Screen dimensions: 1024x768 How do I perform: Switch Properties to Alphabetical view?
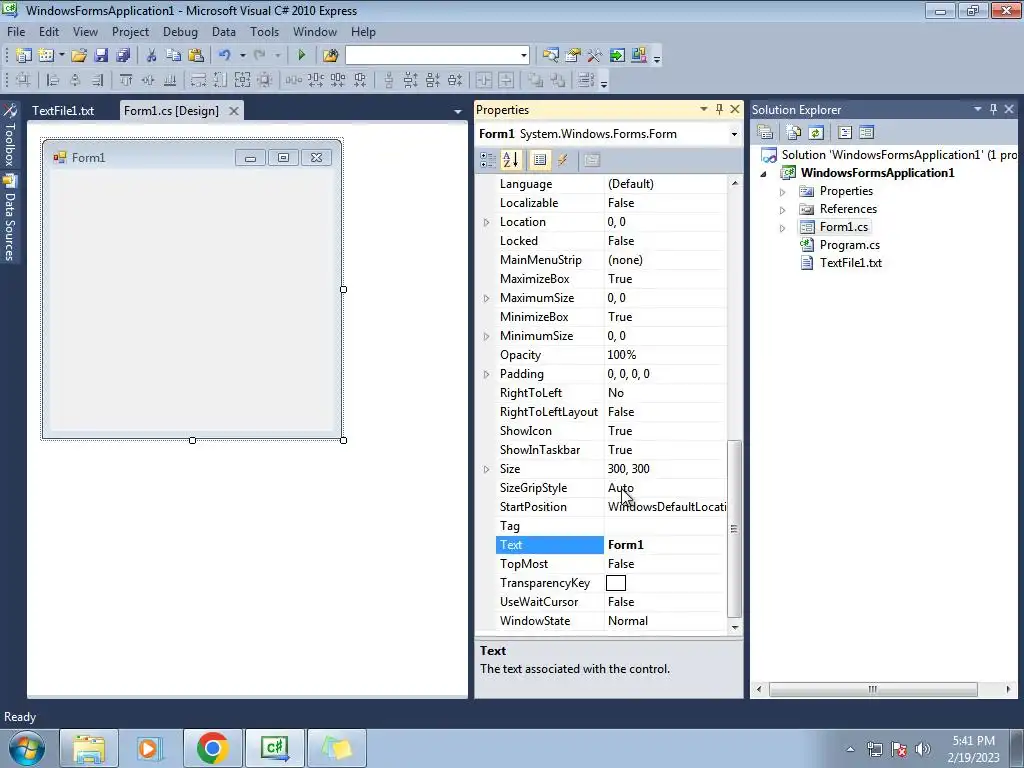pyautogui.click(x=511, y=160)
